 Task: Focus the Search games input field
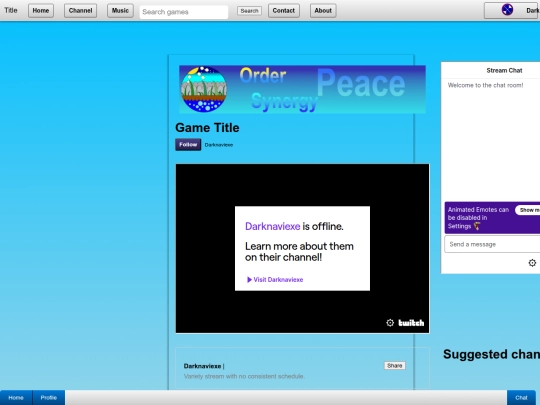[x=184, y=12]
